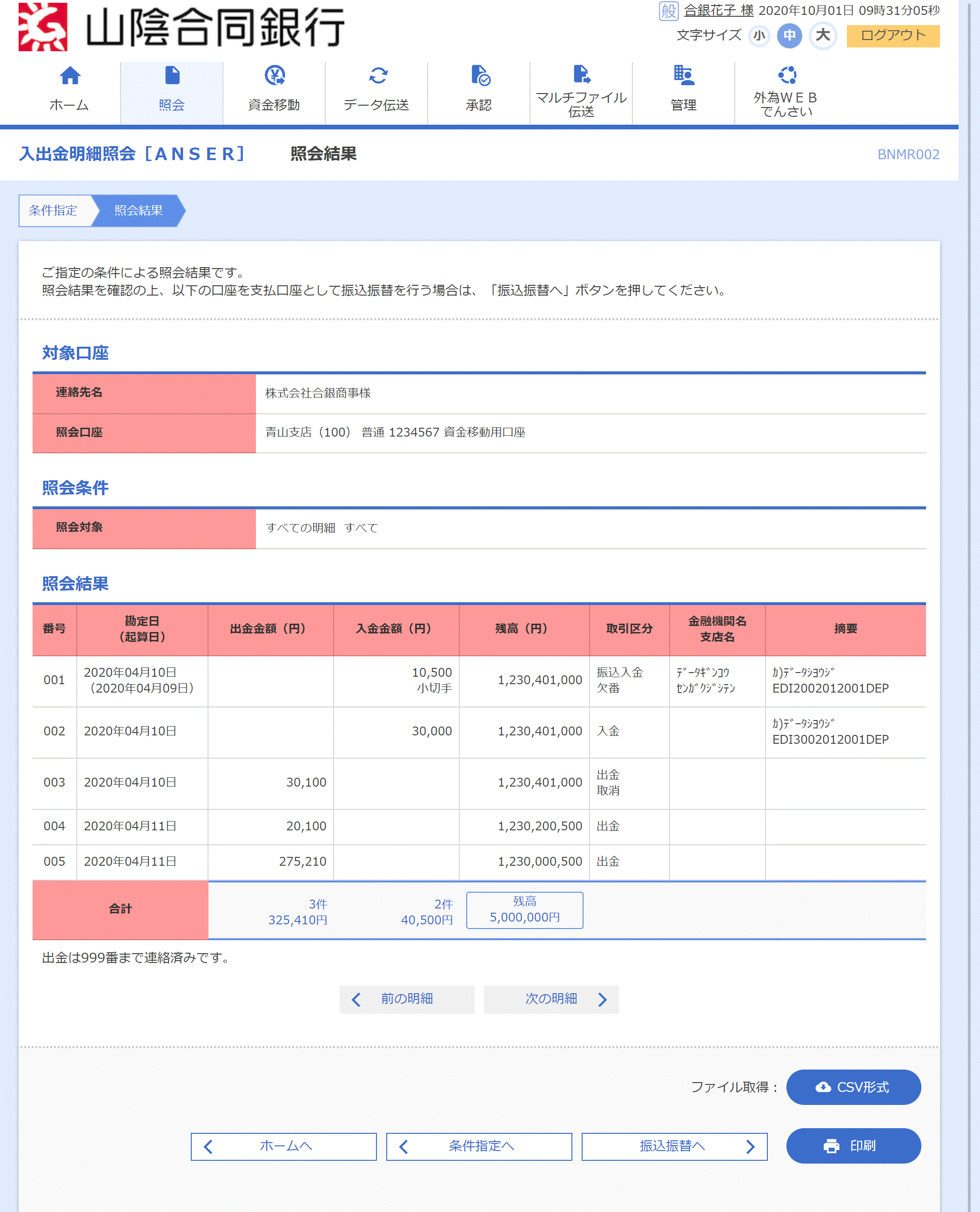Click EDI3002012001DEP summary text
This screenshot has height=1212, width=980.
831,740
